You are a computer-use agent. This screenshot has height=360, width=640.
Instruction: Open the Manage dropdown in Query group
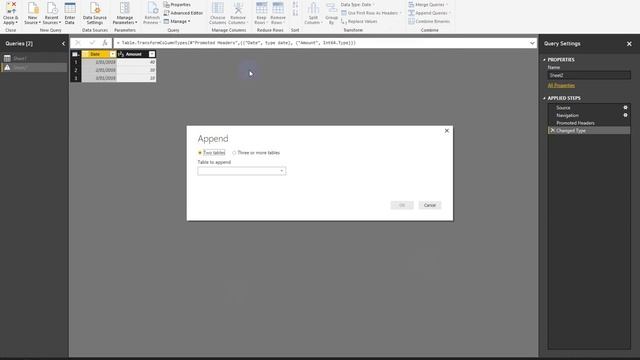[177, 22]
